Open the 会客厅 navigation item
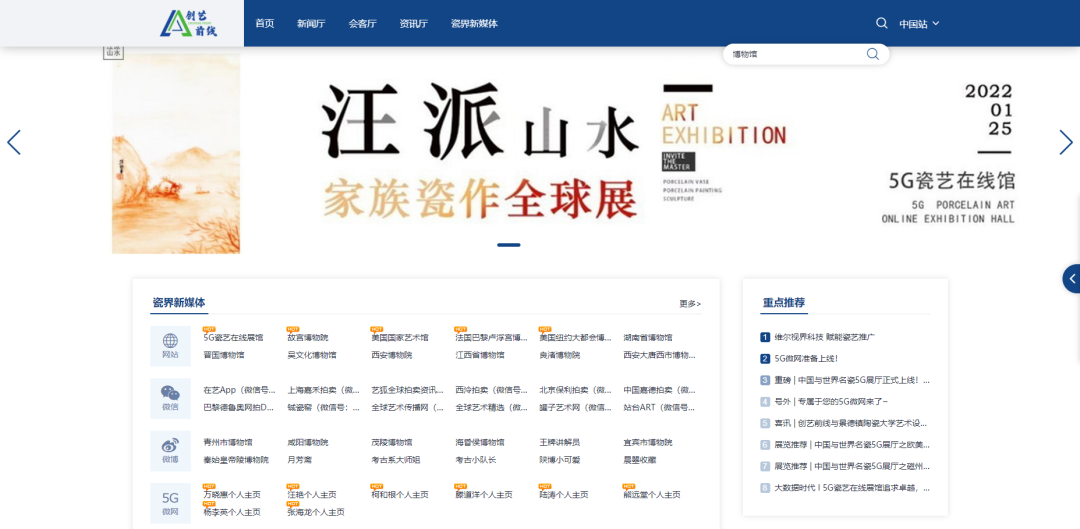 pos(362,23)
